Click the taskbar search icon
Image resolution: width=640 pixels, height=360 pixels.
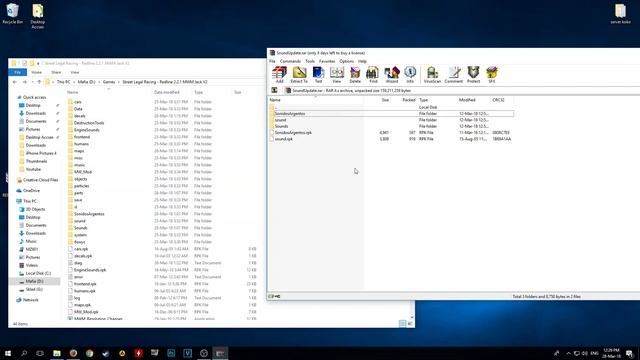24,353
